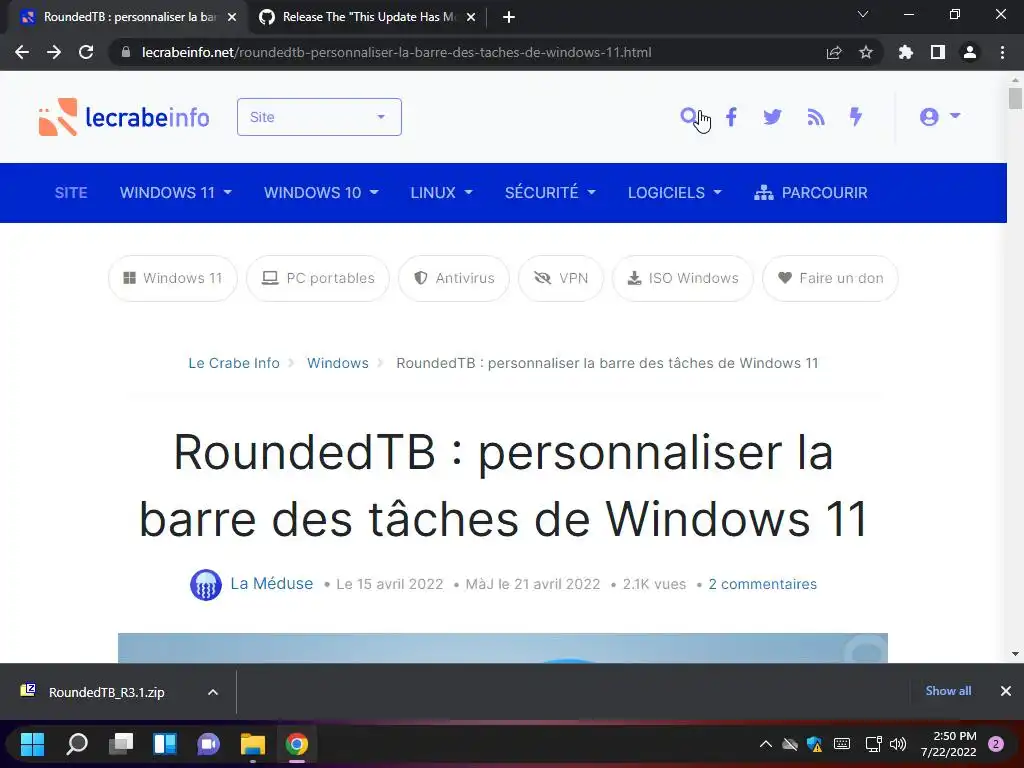The height and width of the screenshot is (768, 1024).
Task: Click the article hero image
Action: tap(503, 648)
